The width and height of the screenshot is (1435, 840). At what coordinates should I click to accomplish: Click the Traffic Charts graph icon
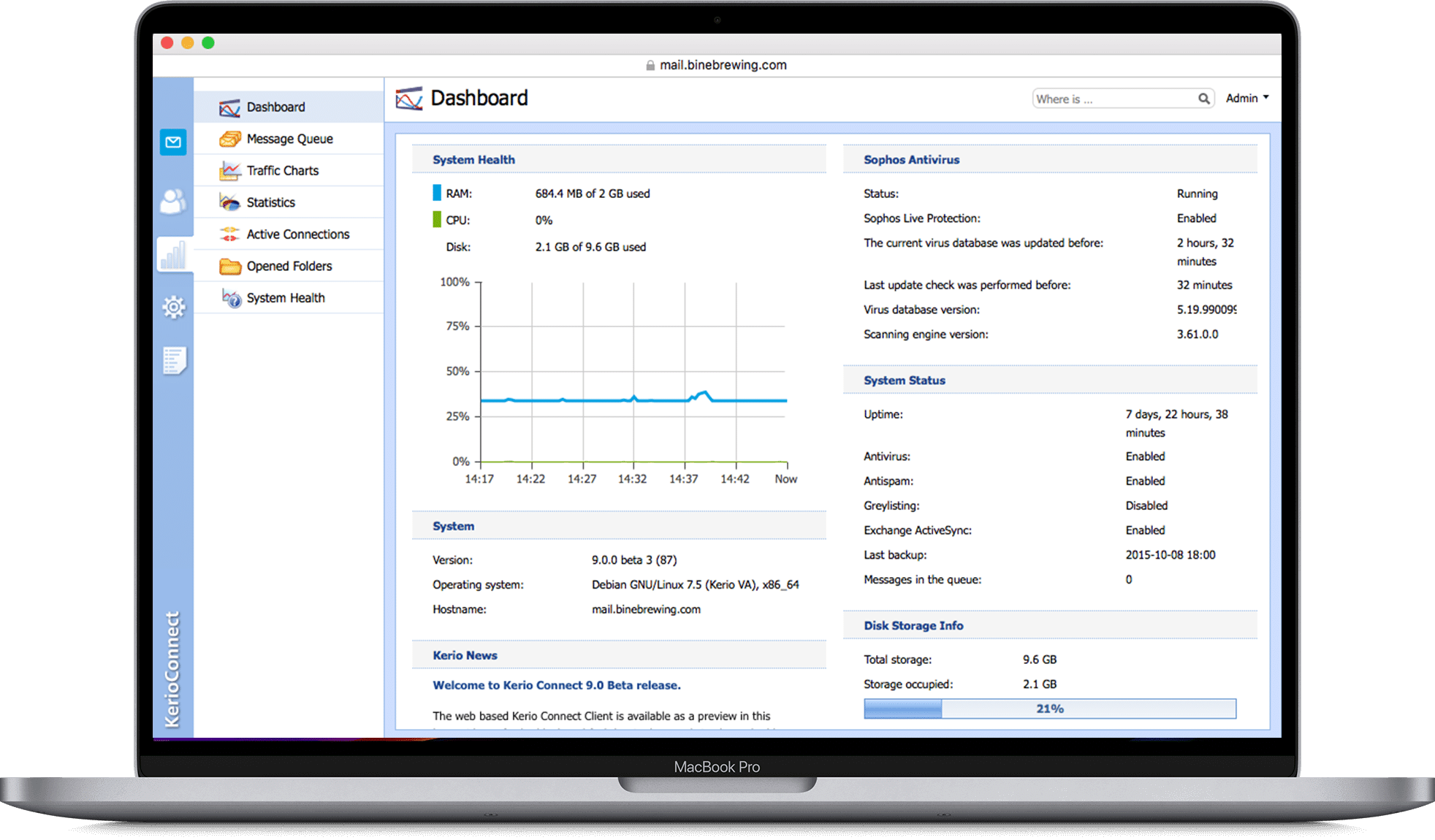click(229, 171)
